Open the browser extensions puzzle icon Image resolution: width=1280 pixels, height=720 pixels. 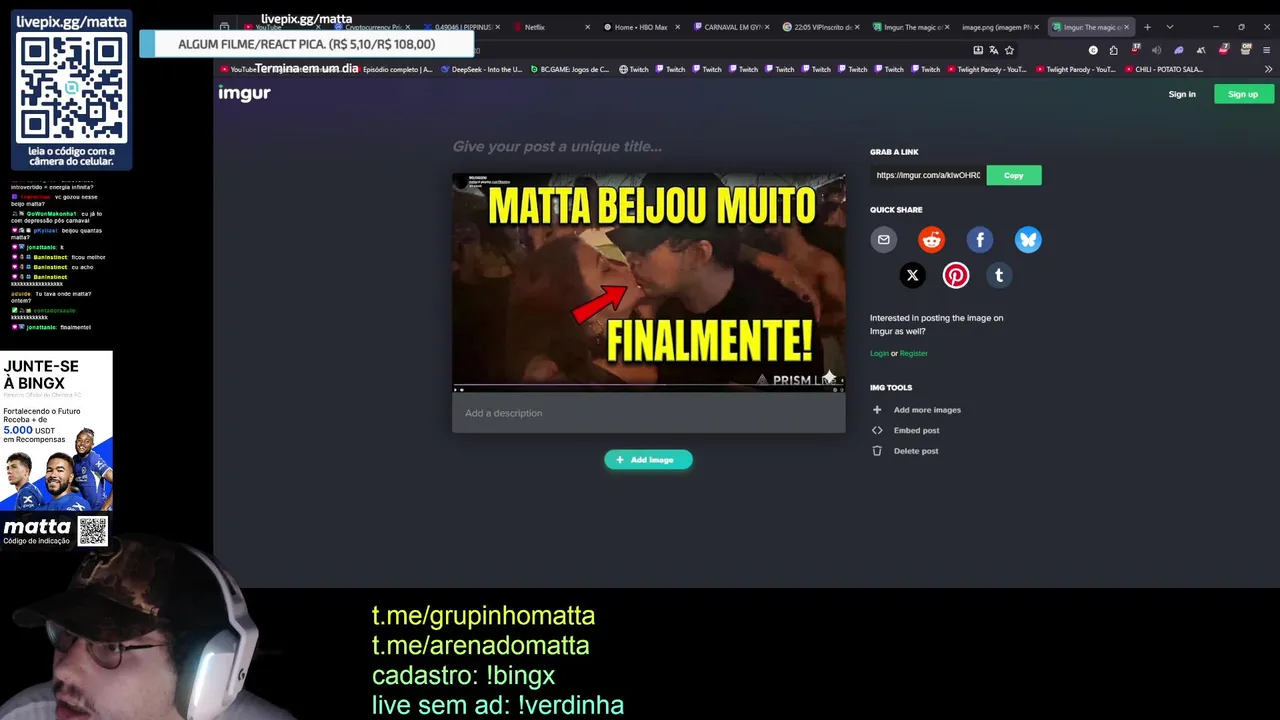(x=1113, y=50)
